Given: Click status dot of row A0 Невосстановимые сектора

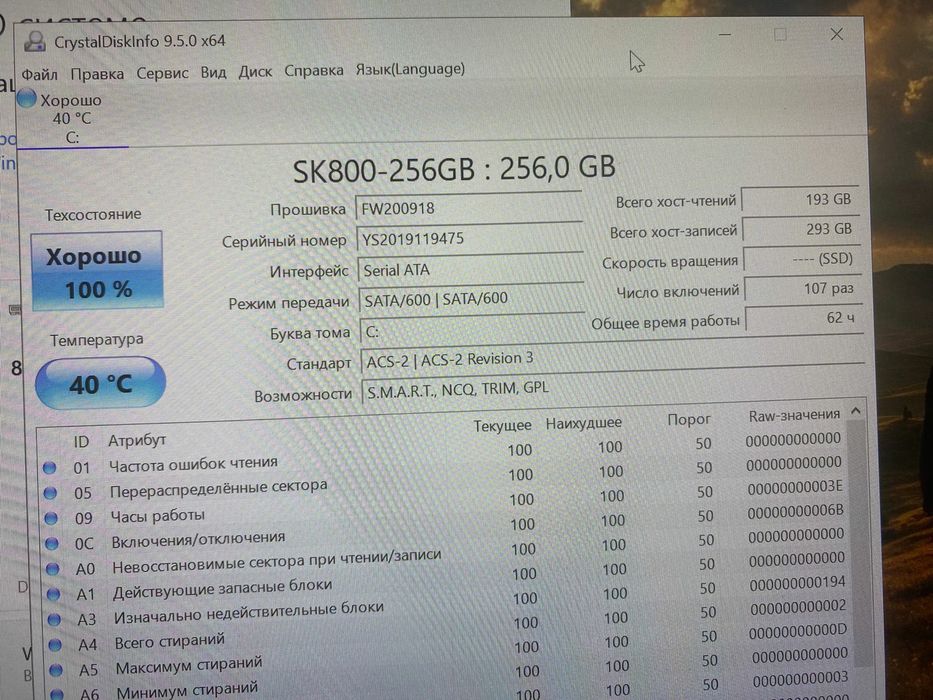Looking at the screenshot, I should [x=52, y=569].
